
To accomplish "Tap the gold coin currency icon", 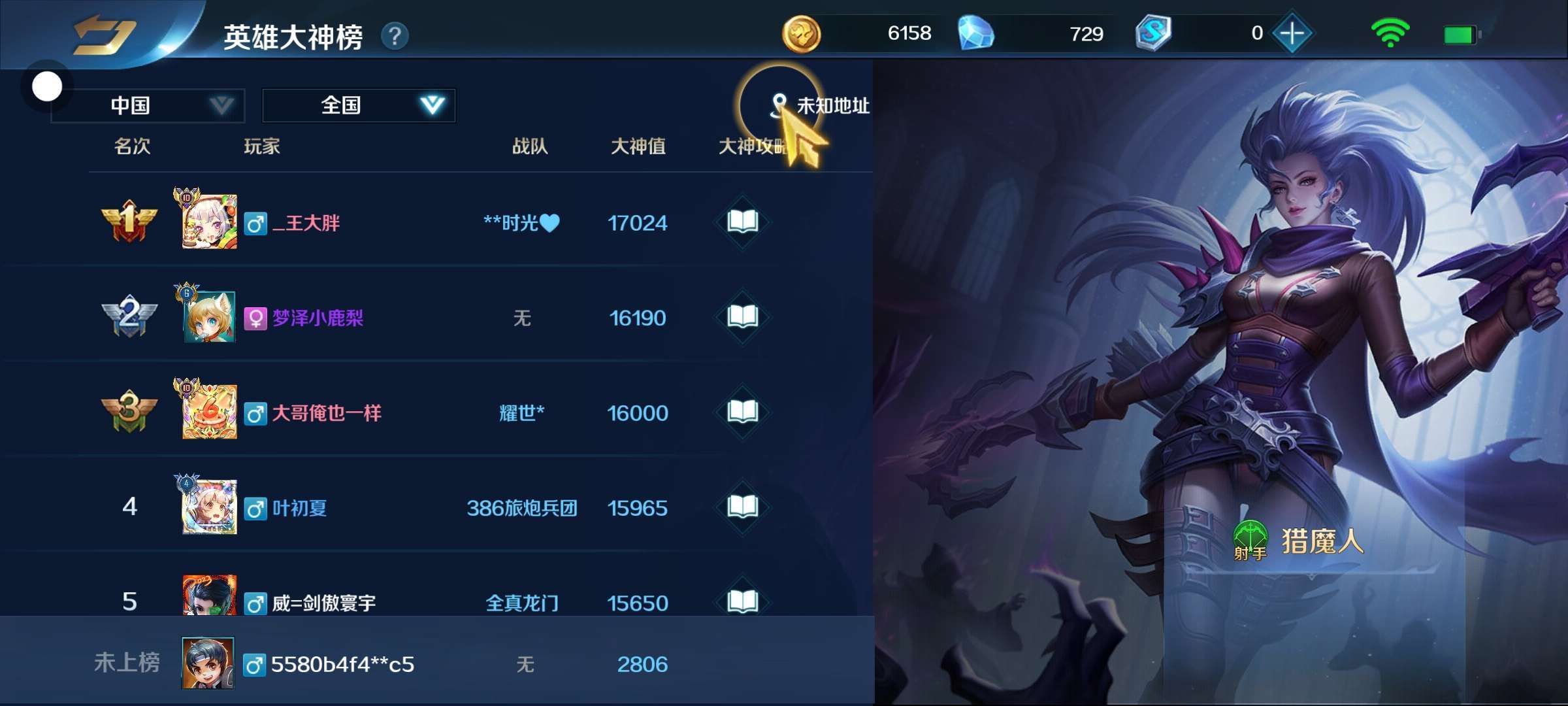I will click(801, 34).
